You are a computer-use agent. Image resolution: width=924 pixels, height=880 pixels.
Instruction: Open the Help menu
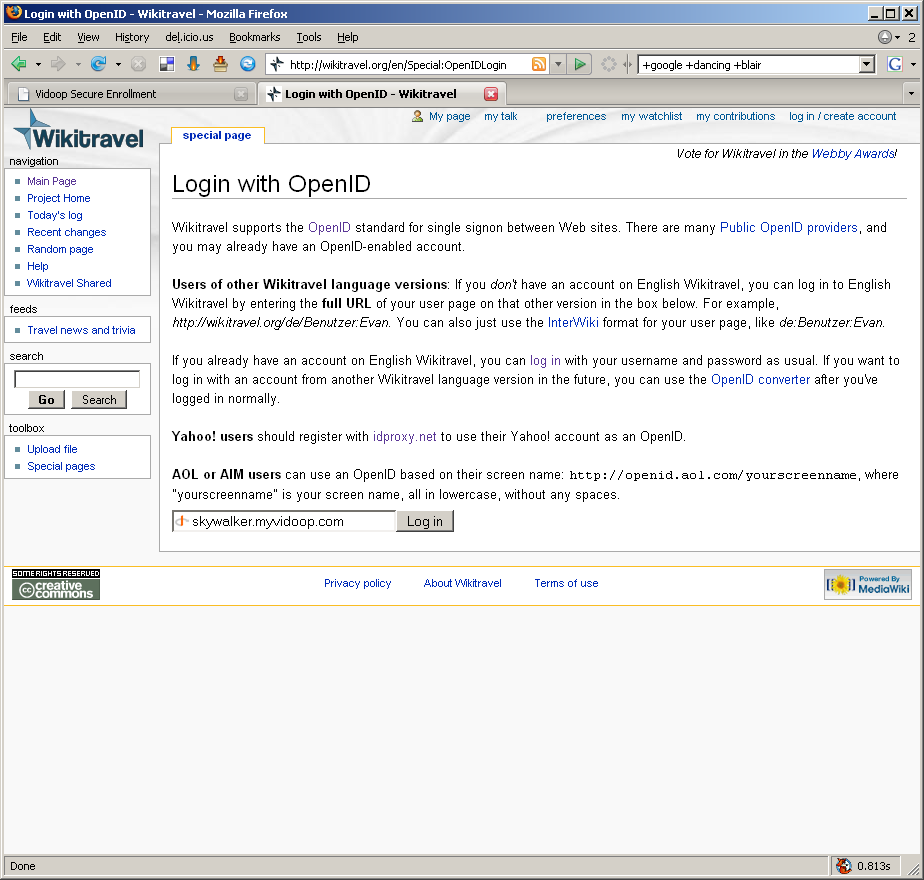[348, 37]
